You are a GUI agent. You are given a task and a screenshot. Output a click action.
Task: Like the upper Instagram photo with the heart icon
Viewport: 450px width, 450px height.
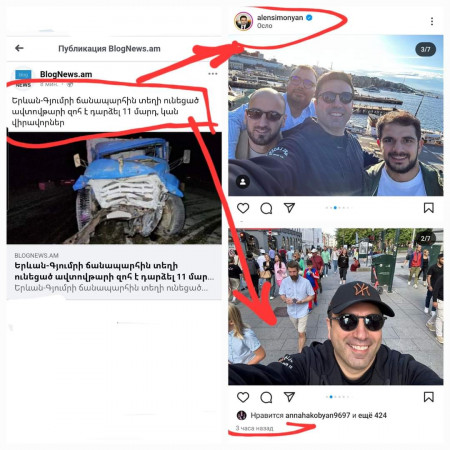click(x=243, y=208)
